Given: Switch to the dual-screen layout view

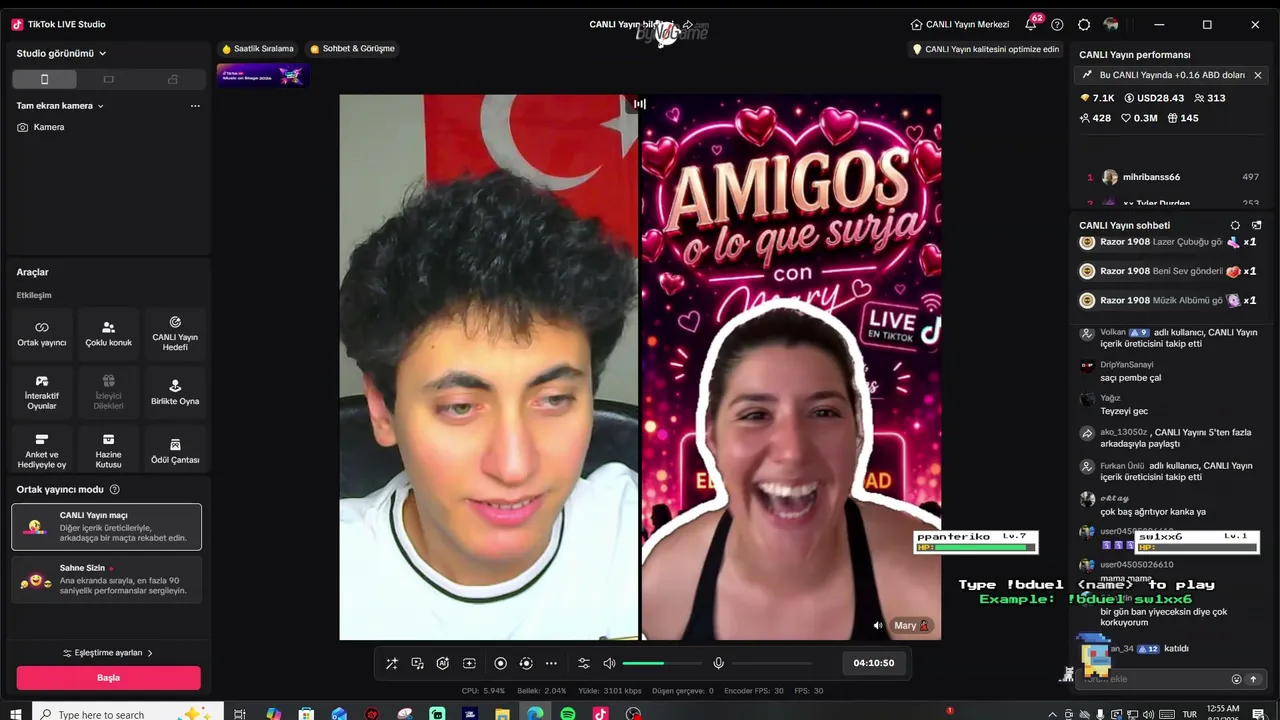Looking at the screenshot, I should (x=173, y=79).
